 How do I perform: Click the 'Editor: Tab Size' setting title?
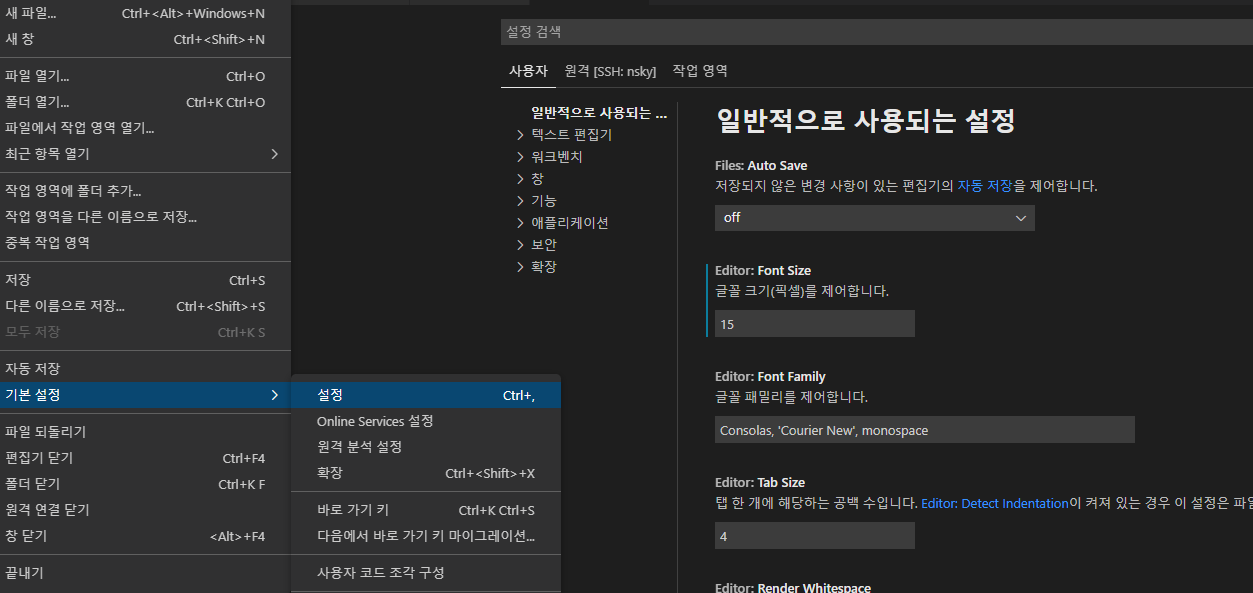click(760, 483)
